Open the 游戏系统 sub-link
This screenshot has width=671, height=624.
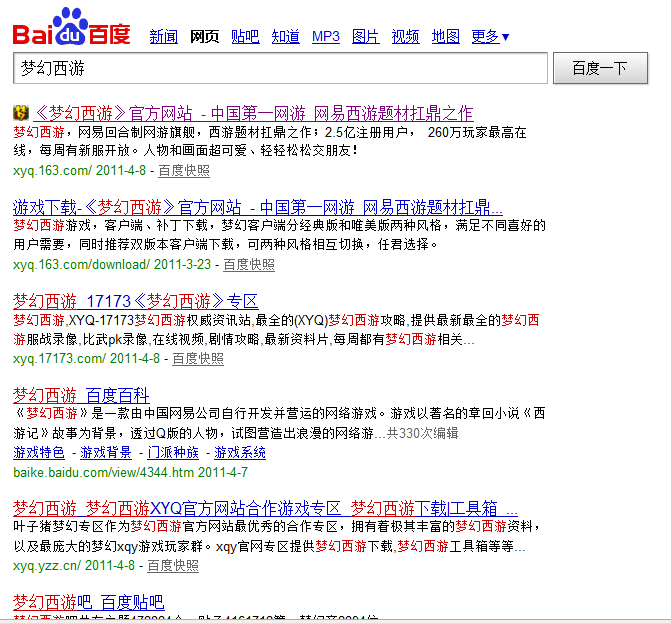tap(240, 453)
